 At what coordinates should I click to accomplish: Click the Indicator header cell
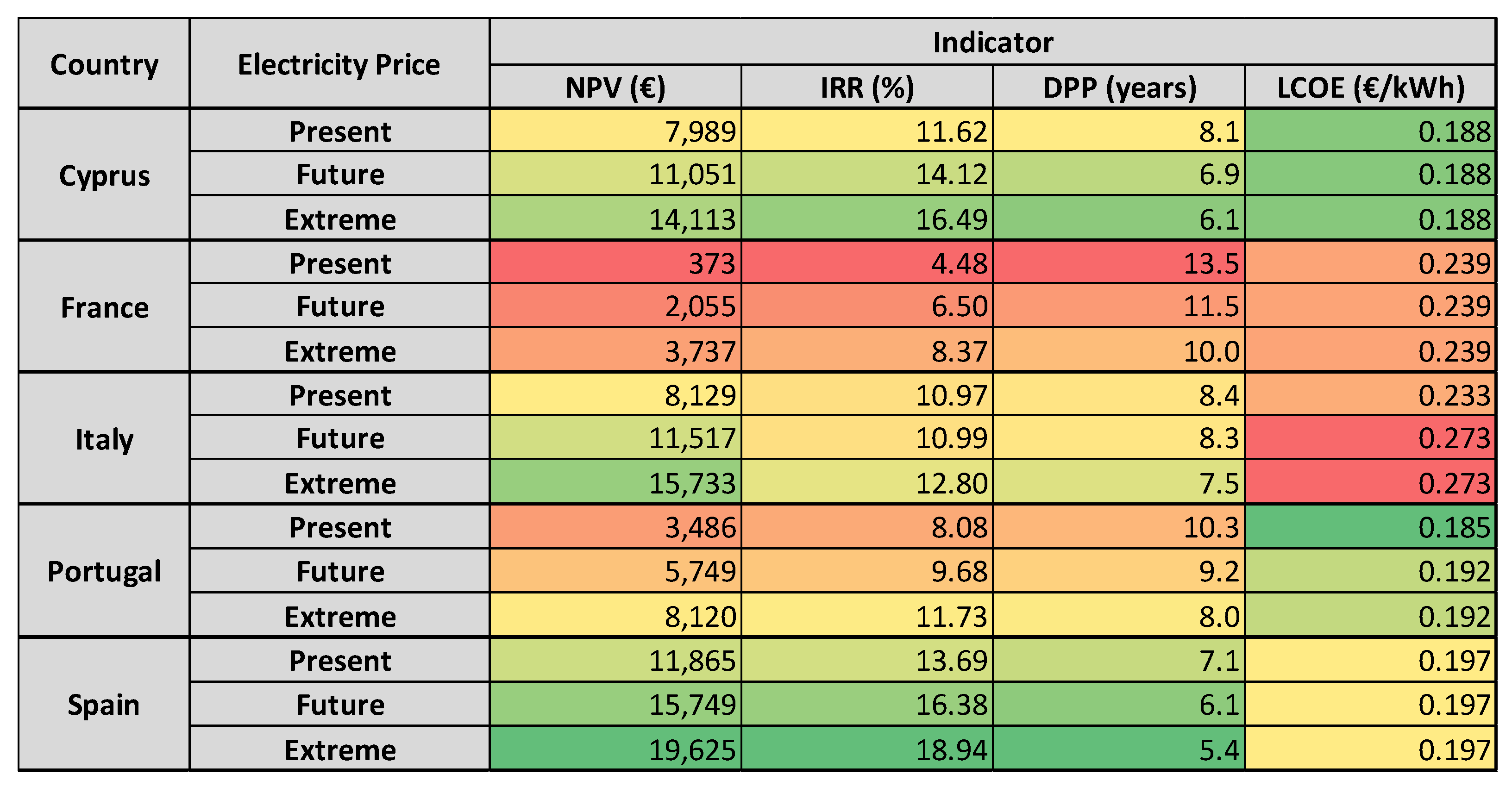click(992, 42)
